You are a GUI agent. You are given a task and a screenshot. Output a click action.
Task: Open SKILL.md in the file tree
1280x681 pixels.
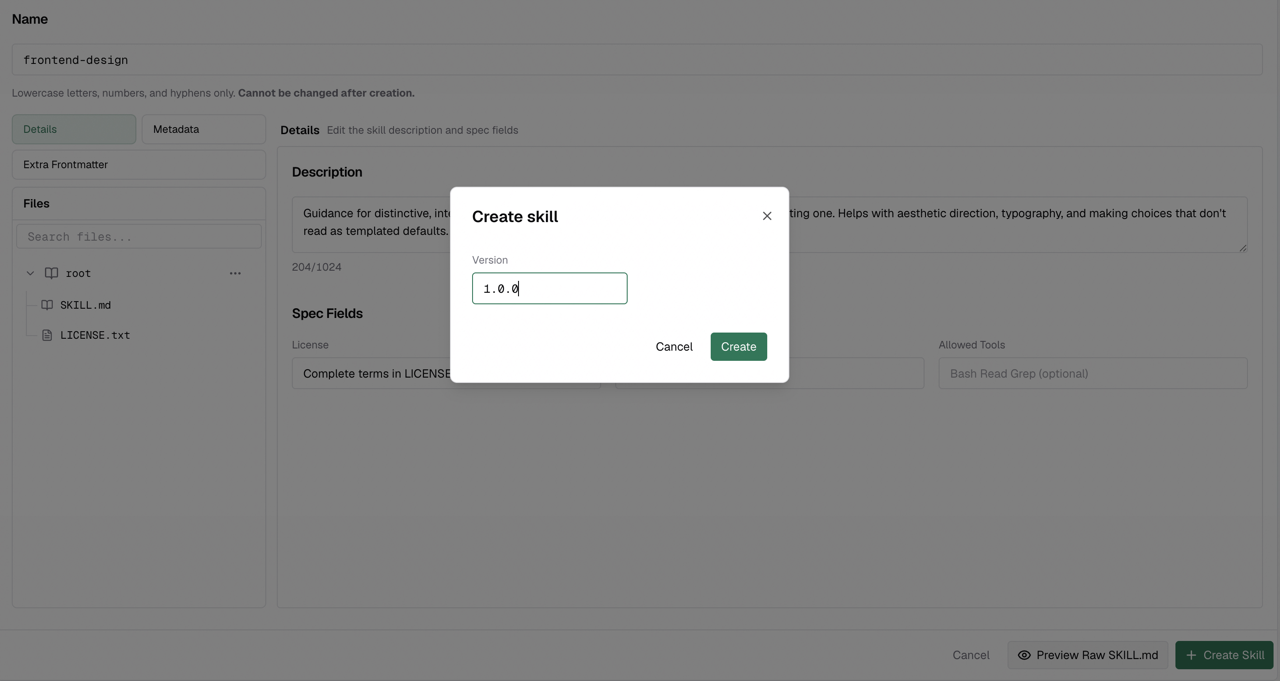85,305
